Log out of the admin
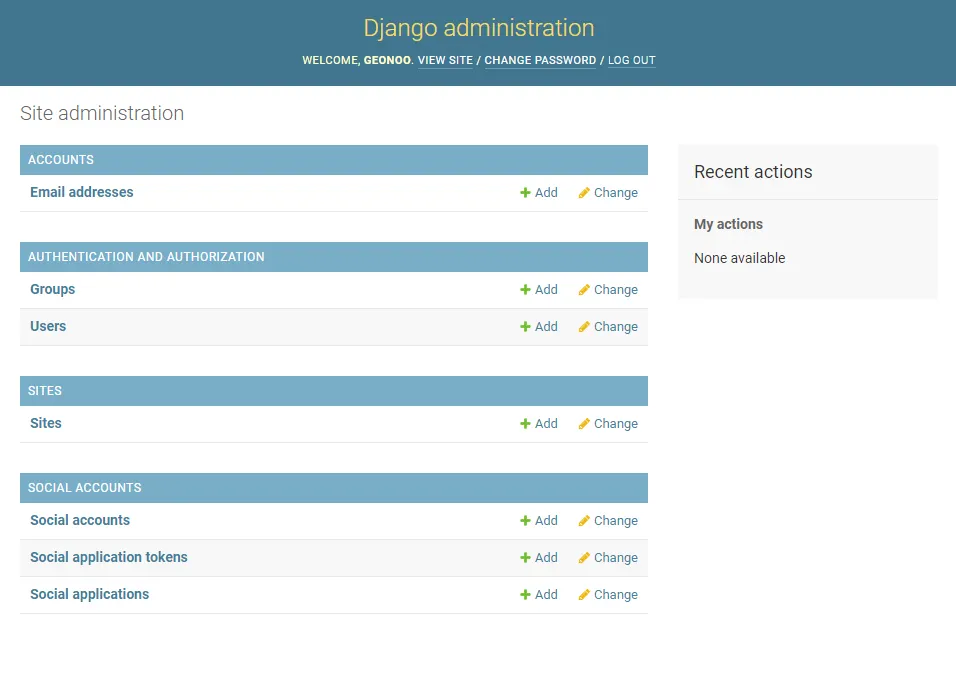The width and height of the screenshot is (956, 690). pyautogui.click(x=632, y=60)
